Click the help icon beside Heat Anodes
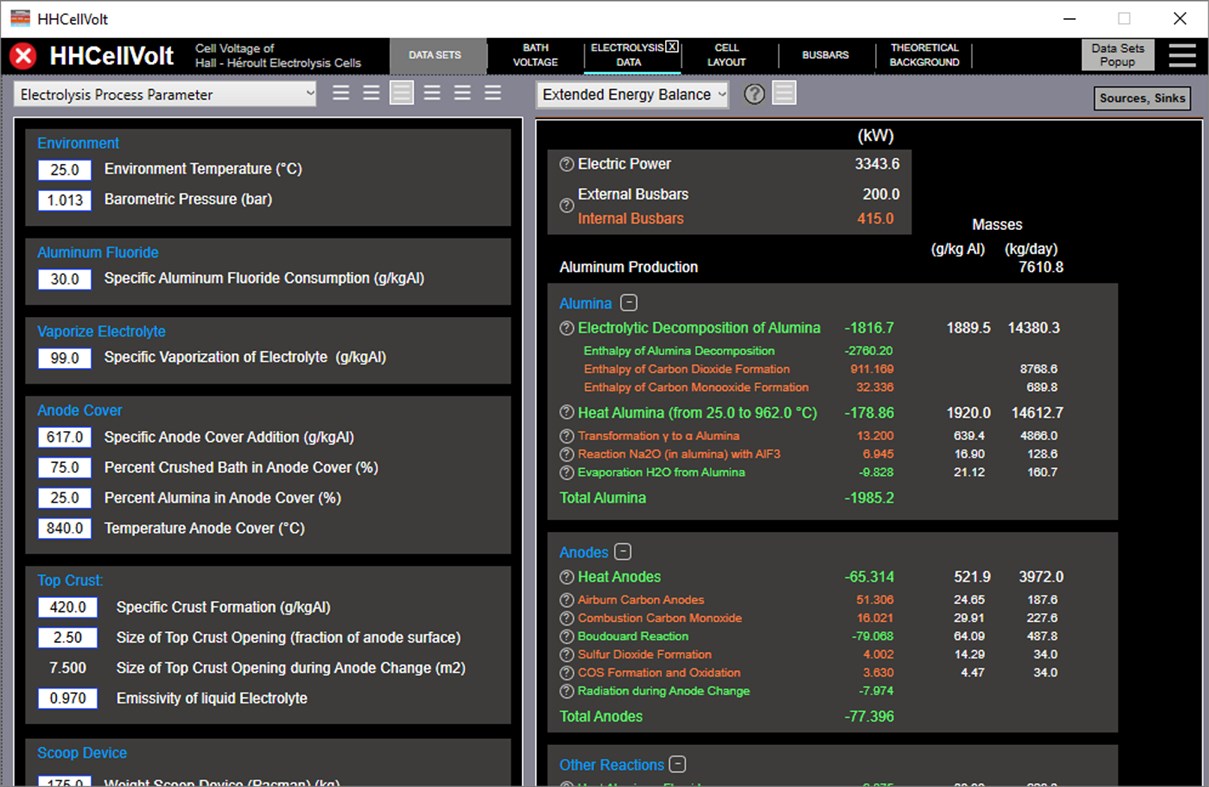This screenshot has height=787, width=1209. (x=566, y=577)
